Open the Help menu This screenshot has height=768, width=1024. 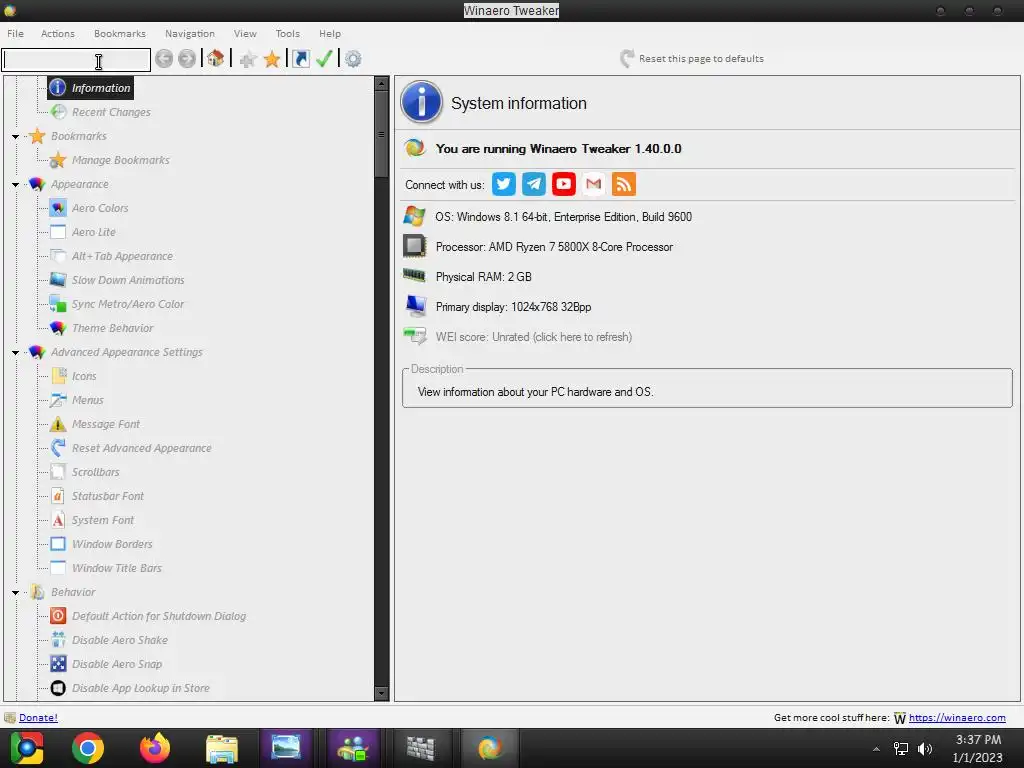click(x=330, y=33)
